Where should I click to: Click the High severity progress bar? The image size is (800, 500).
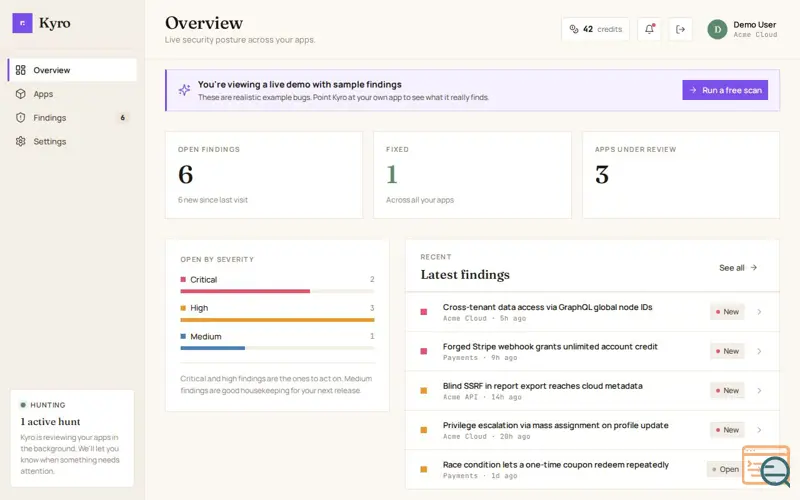[x=277, y=320]
